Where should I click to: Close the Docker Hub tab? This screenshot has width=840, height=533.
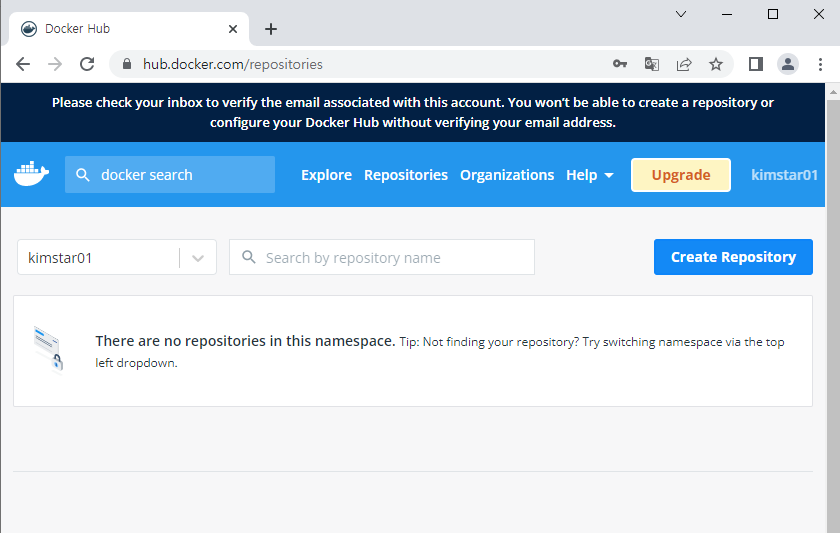pos(232,29)
